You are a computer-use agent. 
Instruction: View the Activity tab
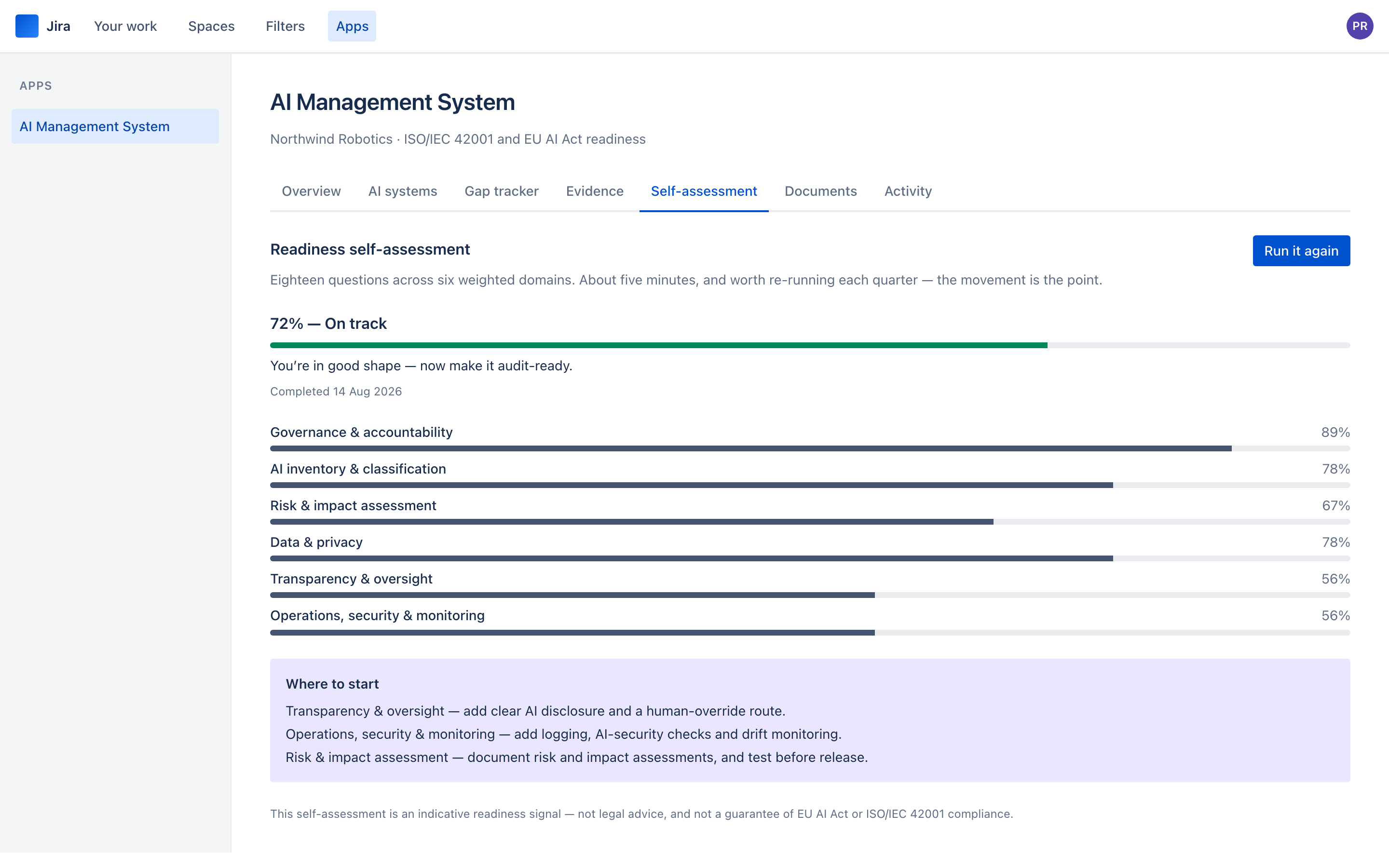coord(908,191)
